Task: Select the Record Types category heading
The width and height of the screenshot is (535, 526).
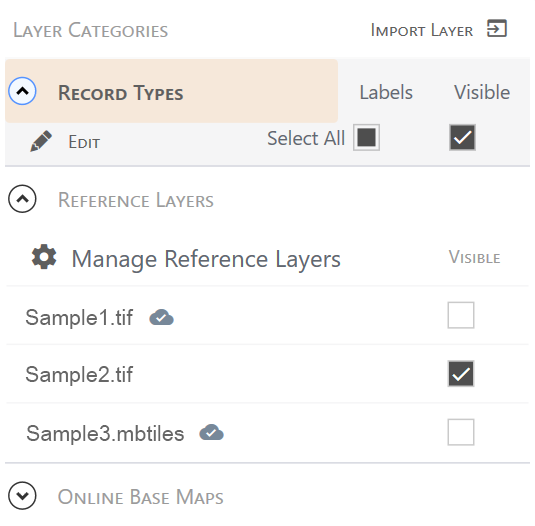Action: point(121,93)
